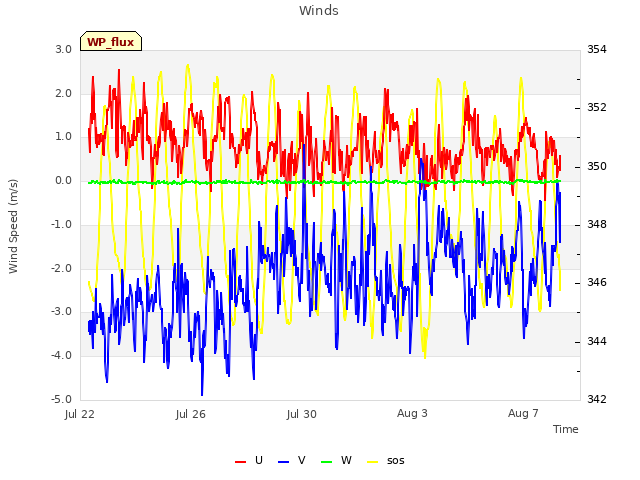640x480 pixels.
Task: Click the blue V legend color marker
Action: 283,462
